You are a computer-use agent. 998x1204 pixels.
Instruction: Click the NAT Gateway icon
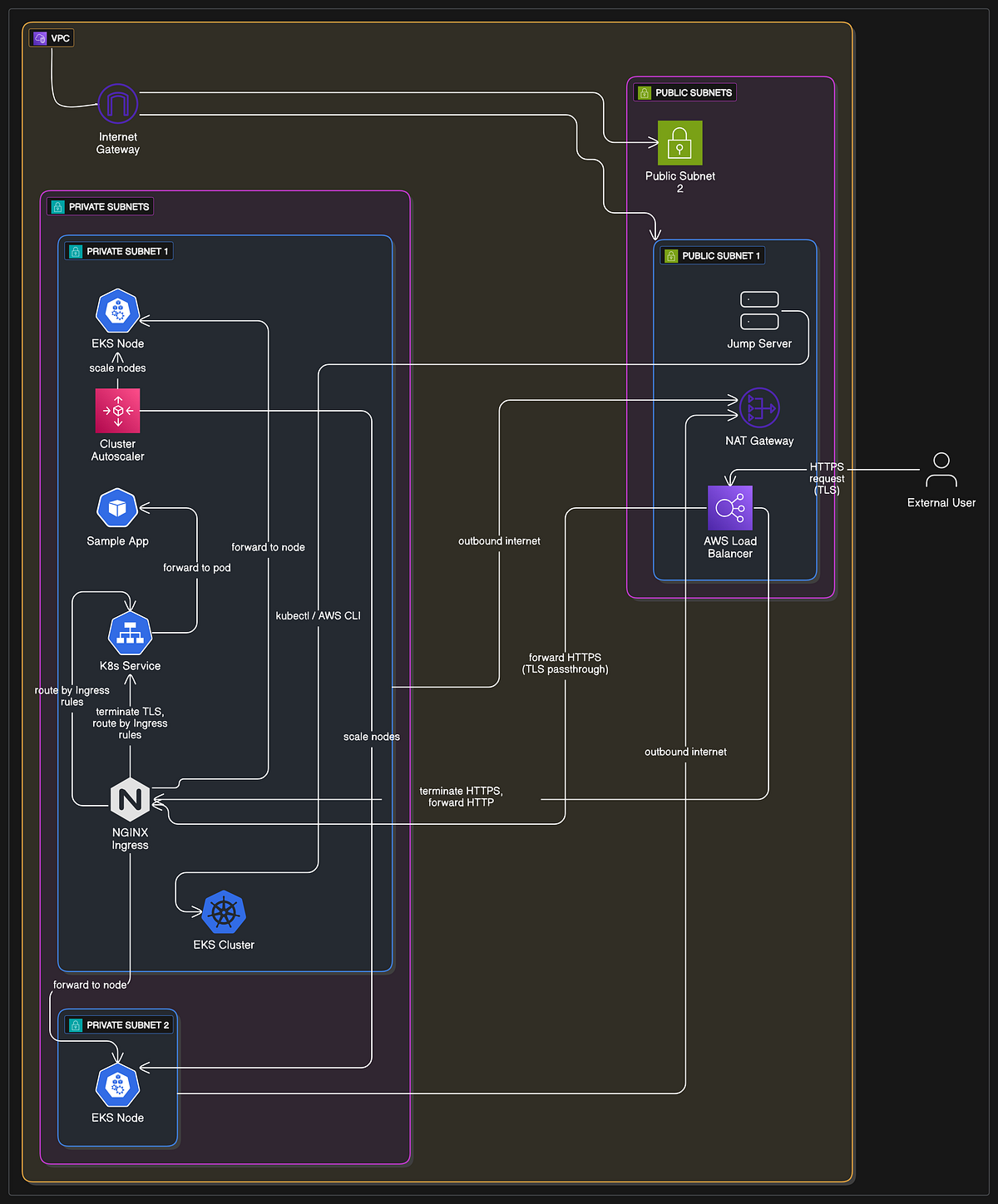pos(759,408)
